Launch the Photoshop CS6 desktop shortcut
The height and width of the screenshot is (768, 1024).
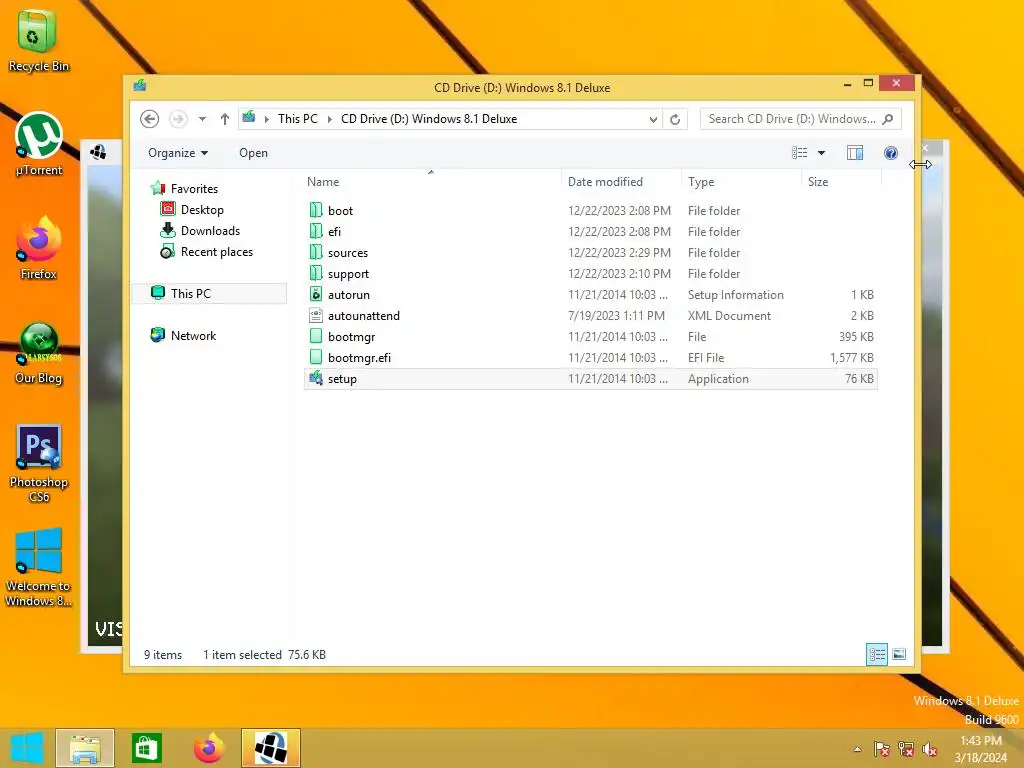39,464
